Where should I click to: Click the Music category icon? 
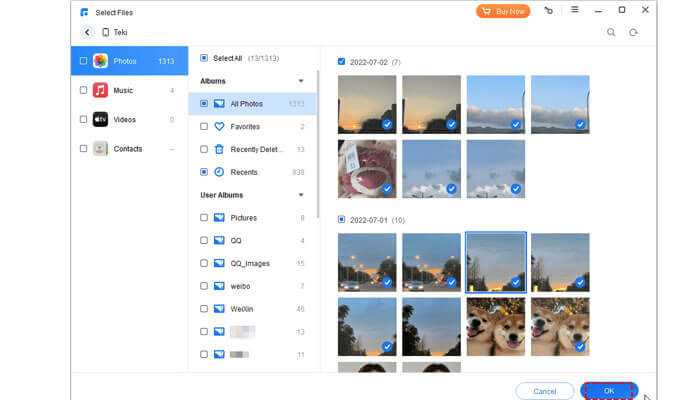101,90
